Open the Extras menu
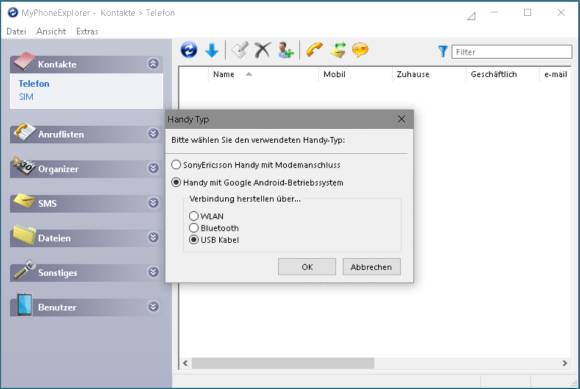The height and width of the screenshot is (389, 580). pos(87,31)
